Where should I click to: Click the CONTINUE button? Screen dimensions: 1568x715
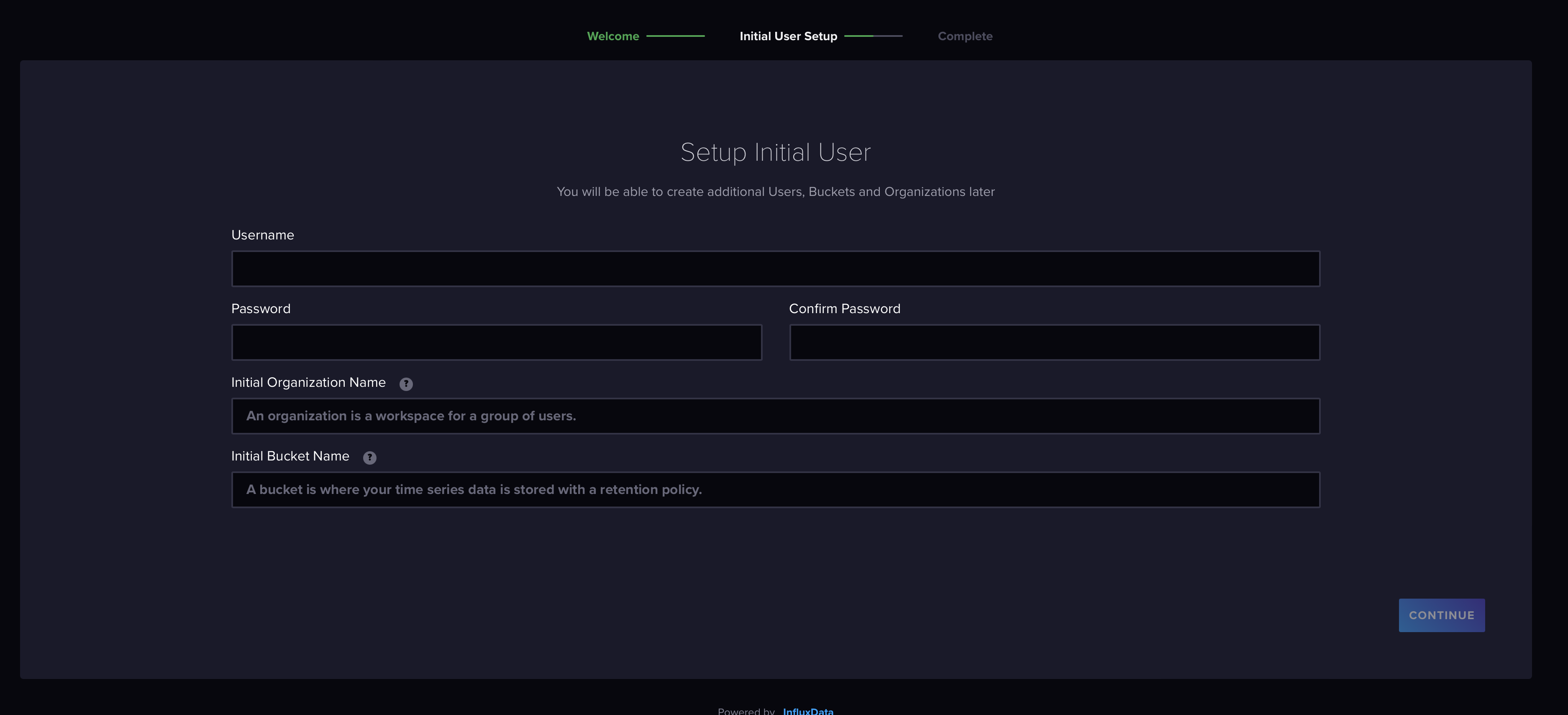pos(1441,615)
